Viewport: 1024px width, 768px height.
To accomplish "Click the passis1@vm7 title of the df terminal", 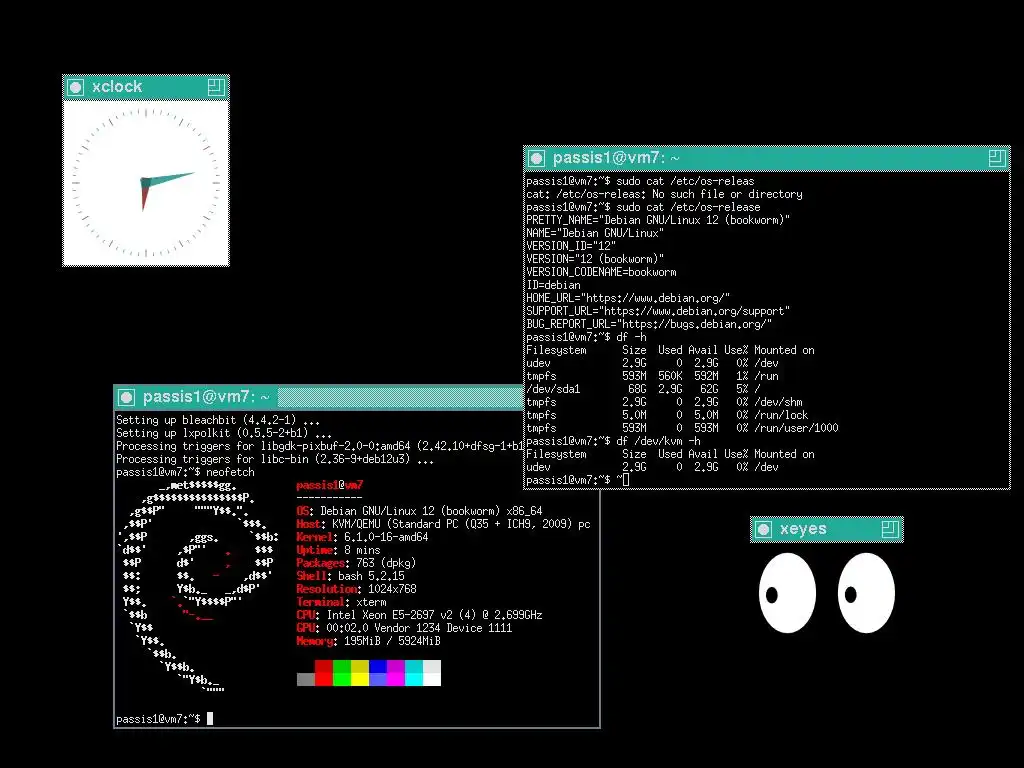I will coord(616,157).
